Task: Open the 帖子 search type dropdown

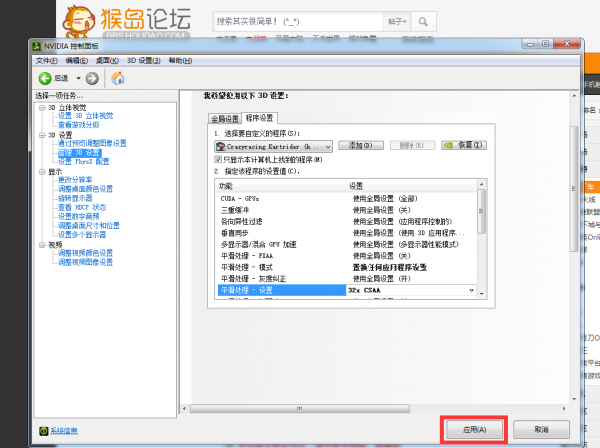Action: [397, 22]
